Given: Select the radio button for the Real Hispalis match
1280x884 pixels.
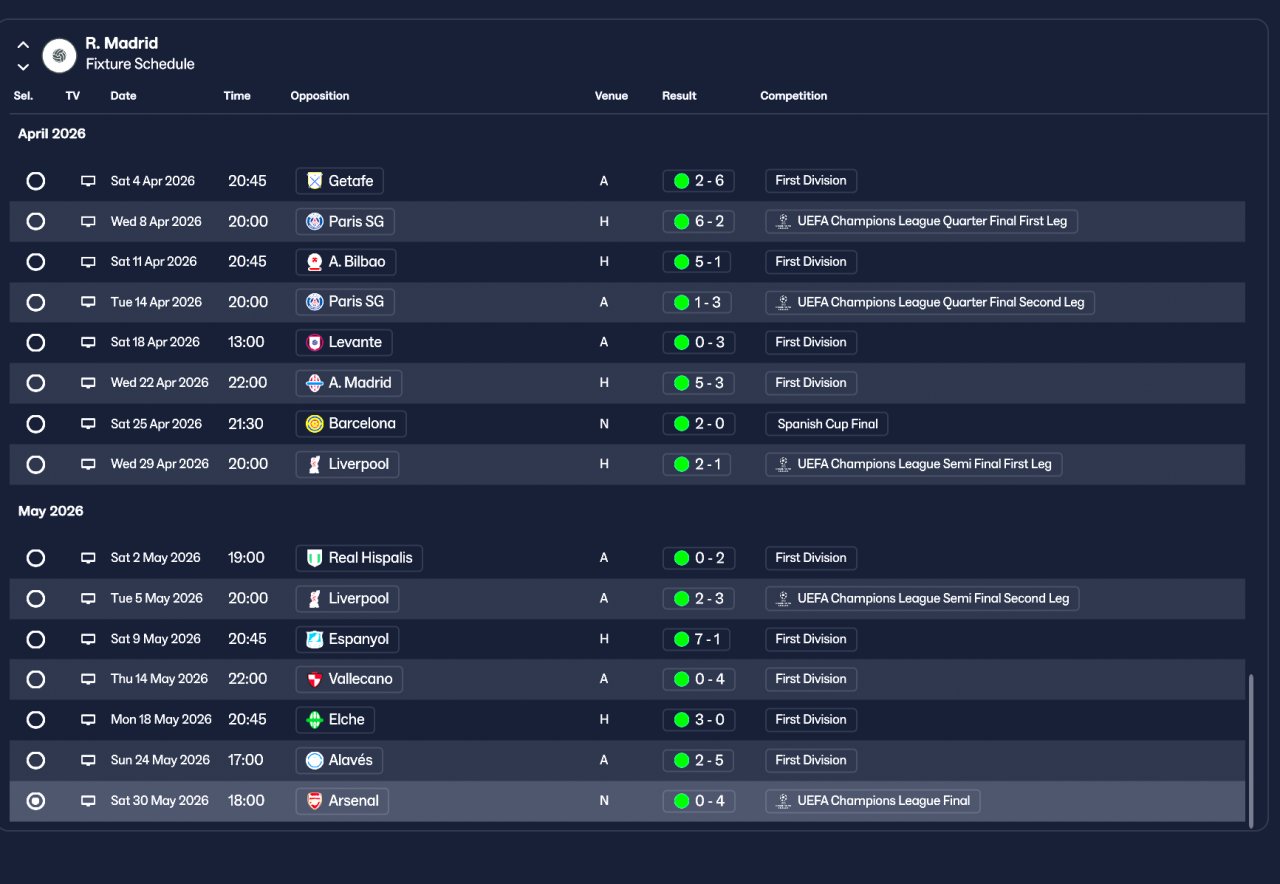Looking at the screenshot, I should coord(36,558).
